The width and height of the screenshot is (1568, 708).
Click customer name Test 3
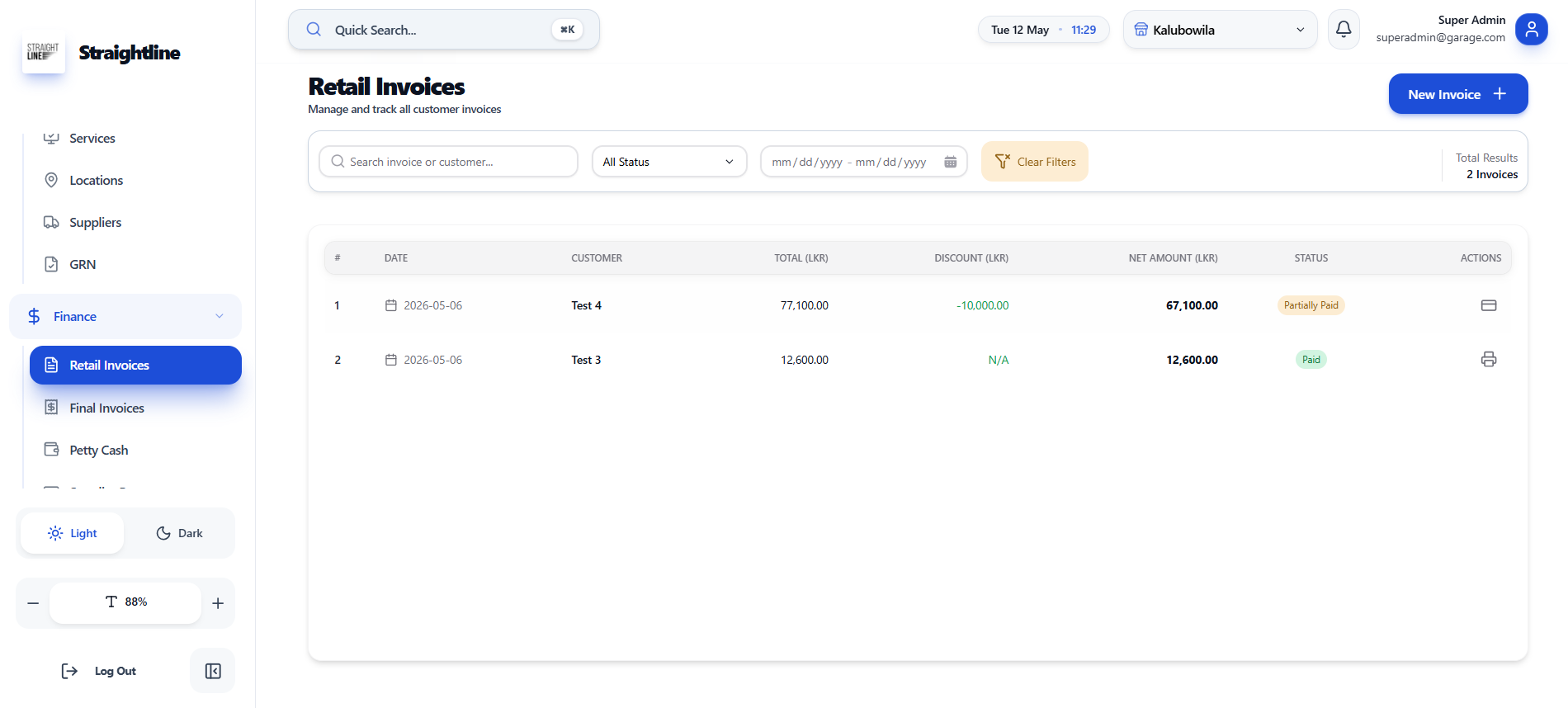[x=586, y=360]
